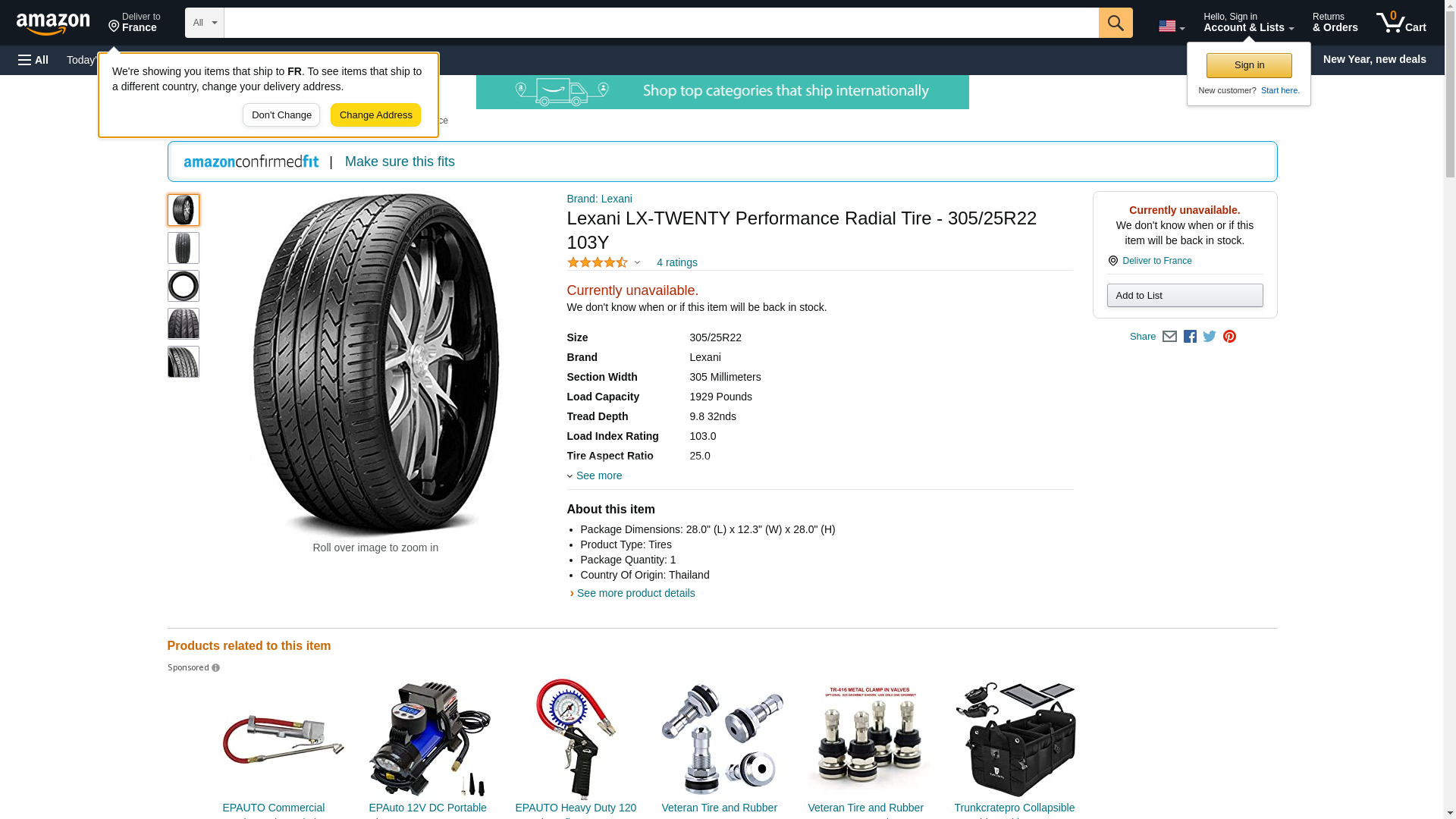The height and width of the screenshot is (819, 1456).
Task: Open the Amazon logo home link
Action: tap(53, 24)
